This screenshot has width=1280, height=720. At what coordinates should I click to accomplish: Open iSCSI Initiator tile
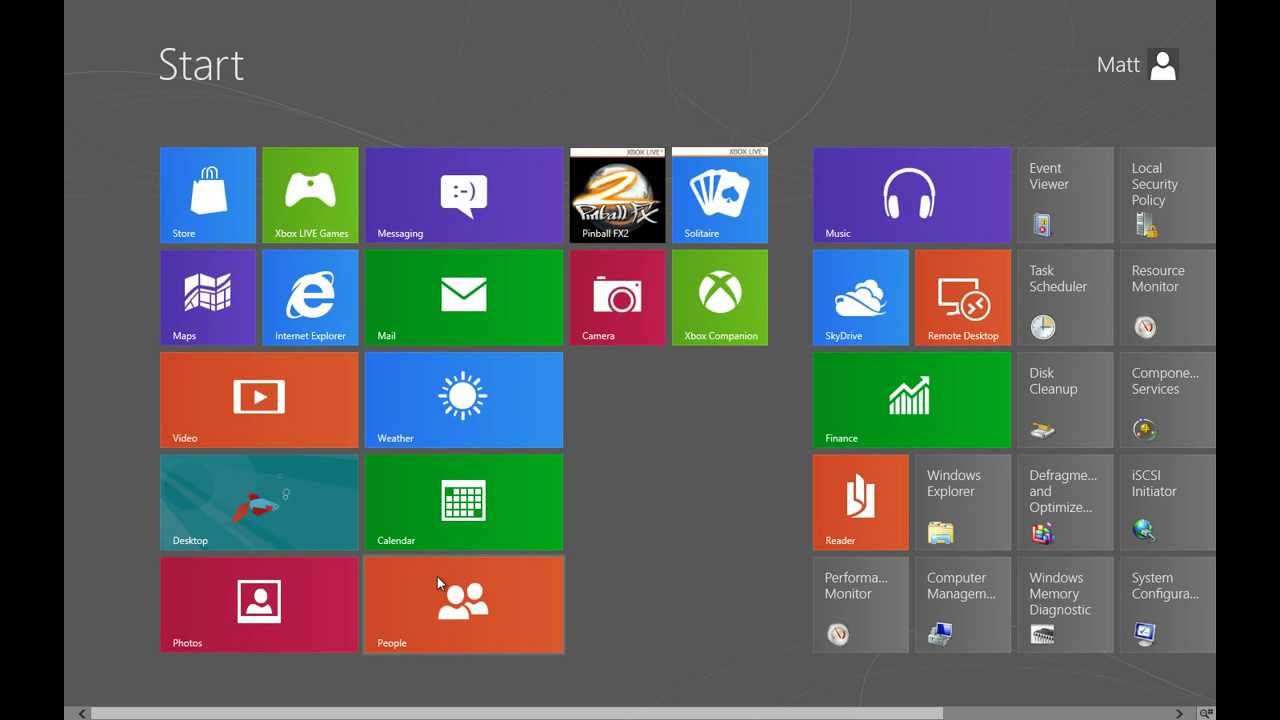1167,502
